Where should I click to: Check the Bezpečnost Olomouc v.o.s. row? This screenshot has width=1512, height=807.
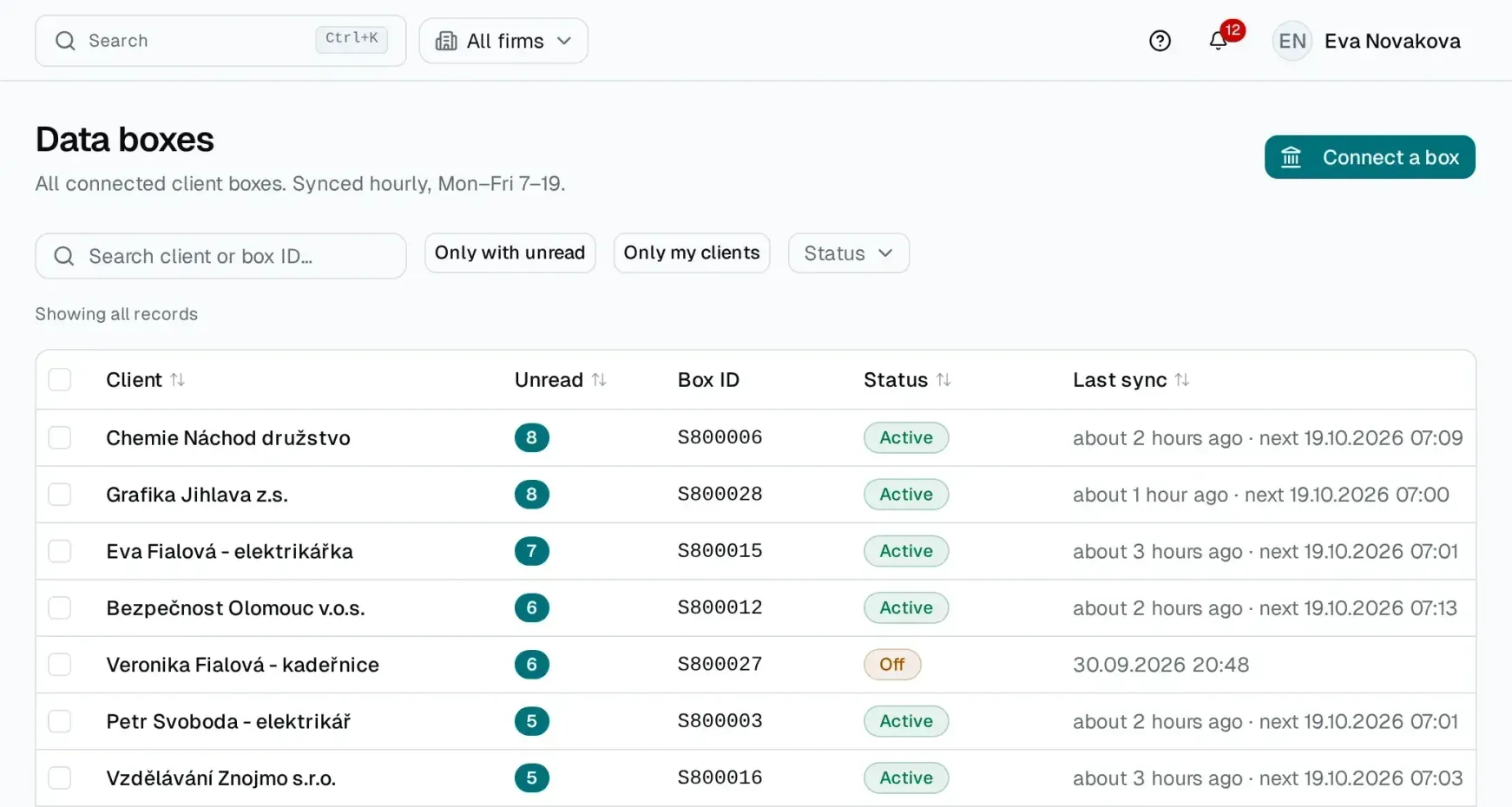pyautogui.click(x=60, y=607)
